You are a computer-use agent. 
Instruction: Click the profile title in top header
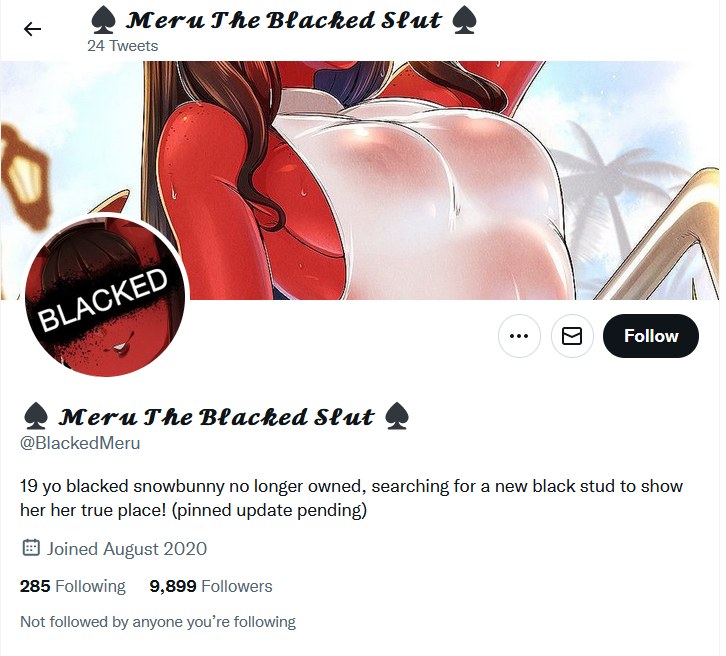(284, 21)
